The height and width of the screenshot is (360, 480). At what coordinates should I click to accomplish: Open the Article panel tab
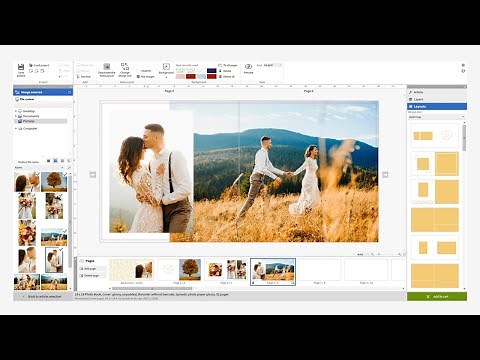[437, 92]
